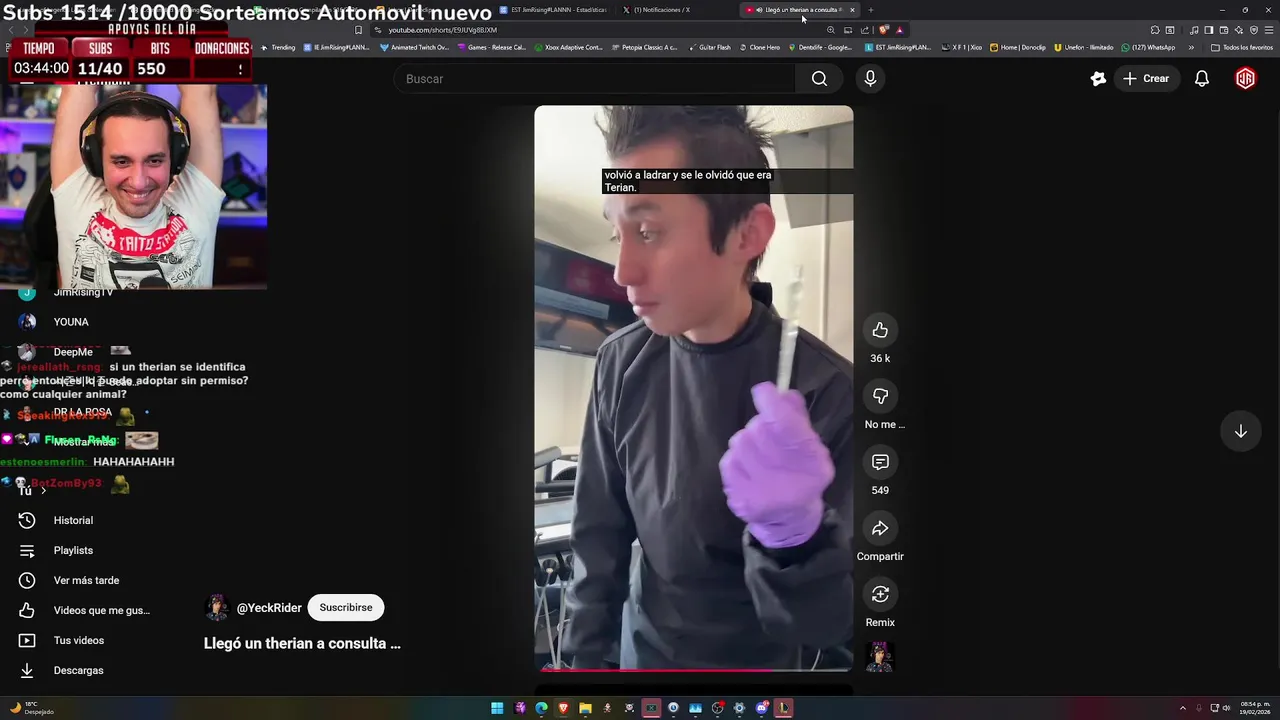1280x720 pixels.
Task: Open Todos los favoritos folder
Action: [x=1241, y=47]
